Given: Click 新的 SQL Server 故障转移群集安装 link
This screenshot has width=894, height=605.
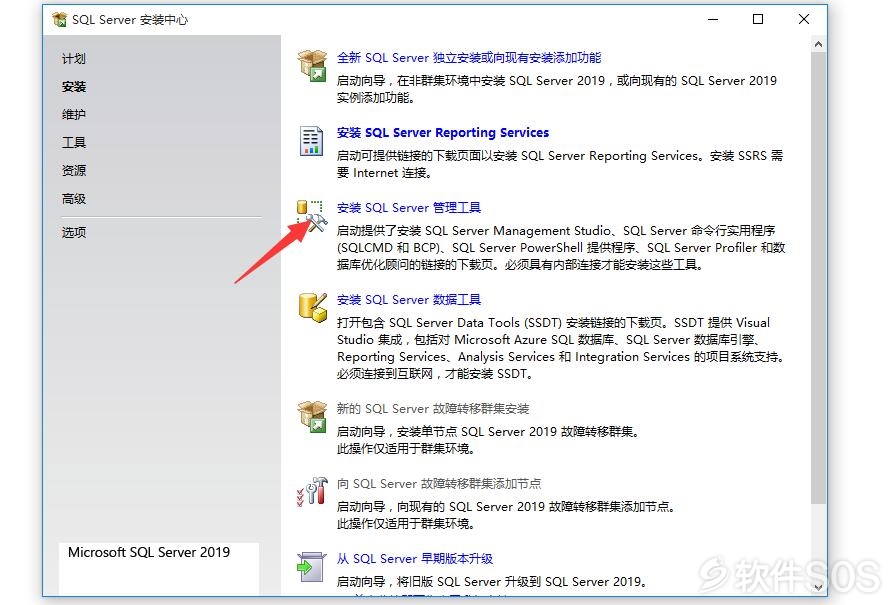Looking at the screenshot, I should click(433, 409).
